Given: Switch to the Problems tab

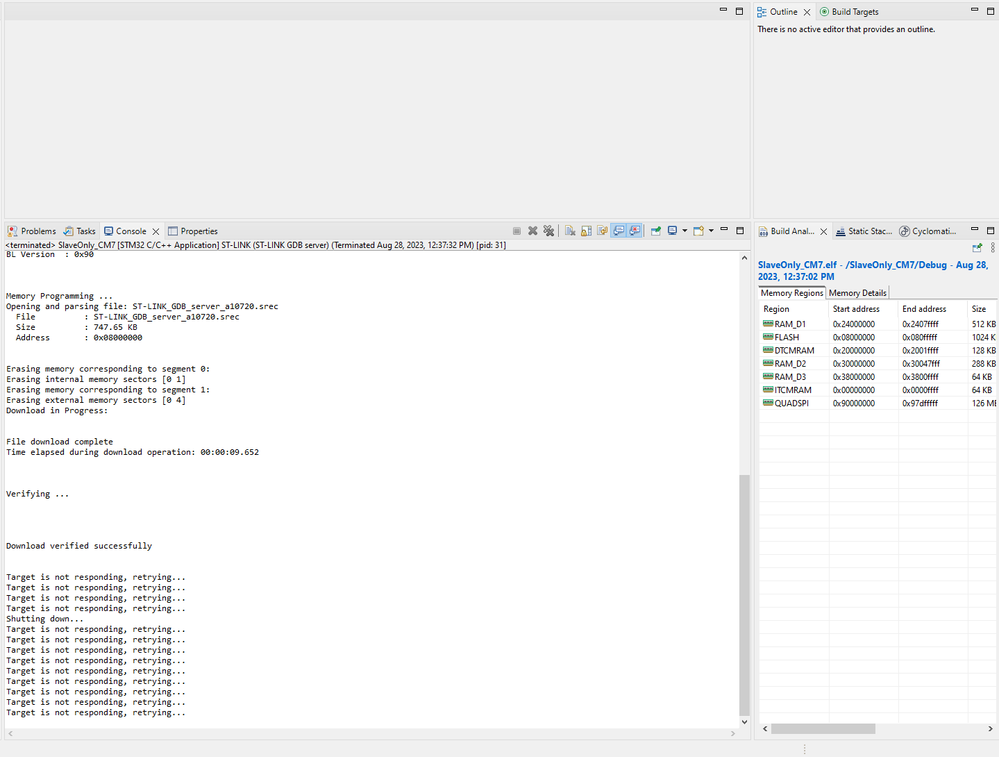Looking at the screenshot, I should 32,231.
